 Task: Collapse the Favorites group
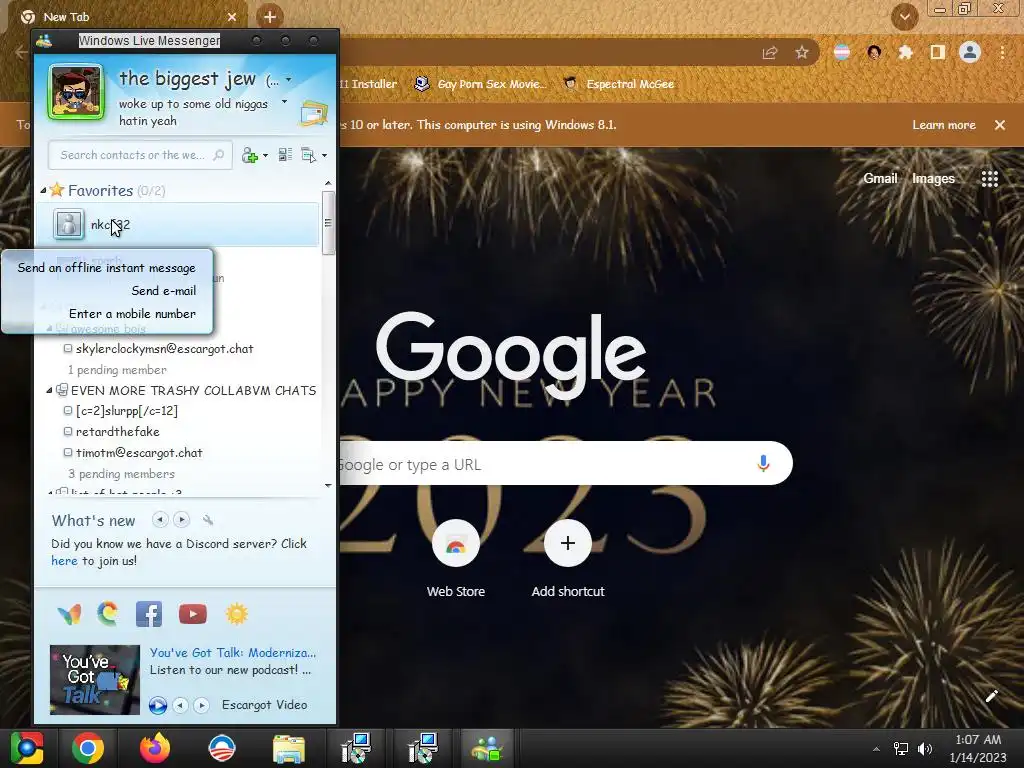43,191
